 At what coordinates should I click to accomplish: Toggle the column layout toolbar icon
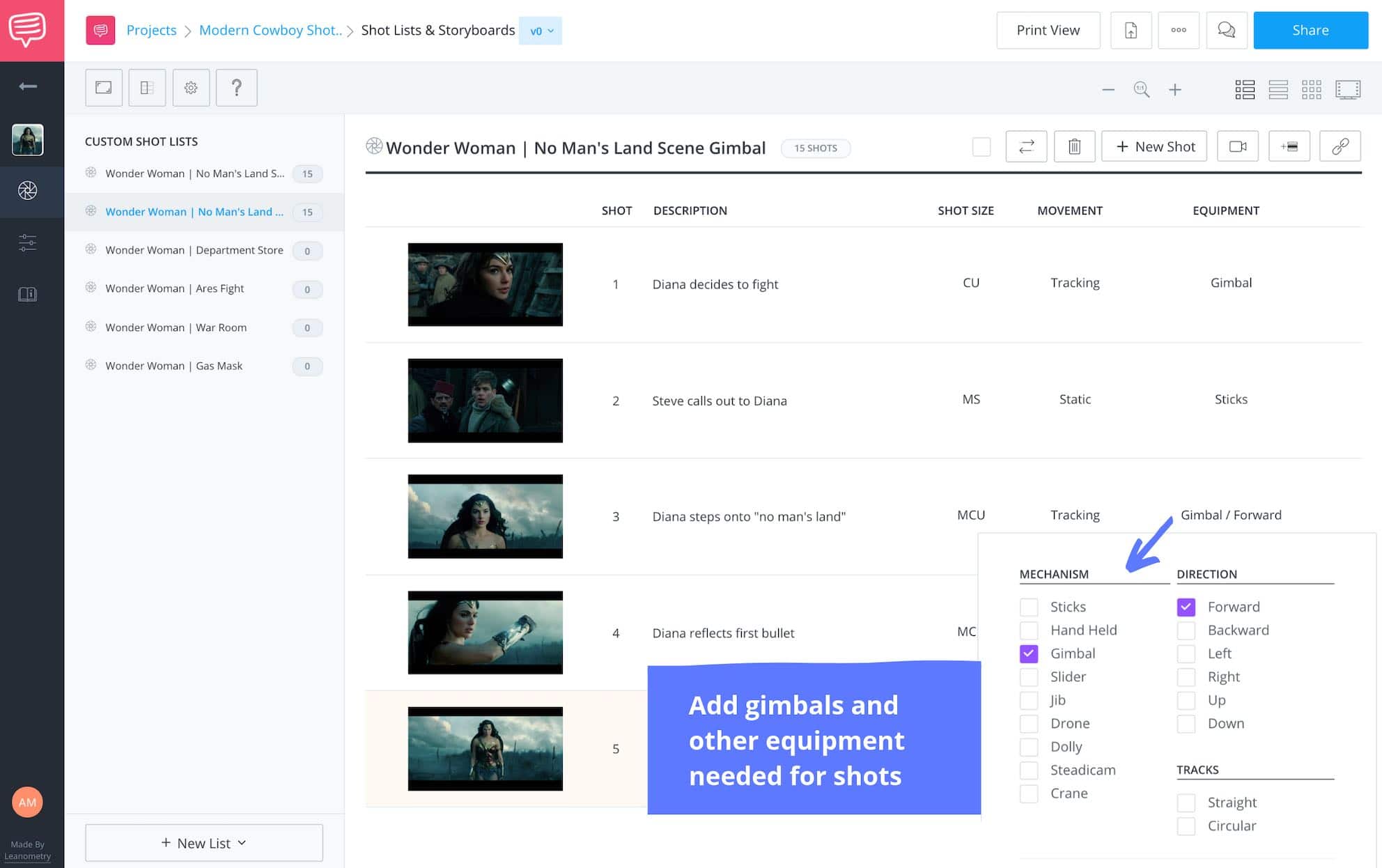(147, 88)
